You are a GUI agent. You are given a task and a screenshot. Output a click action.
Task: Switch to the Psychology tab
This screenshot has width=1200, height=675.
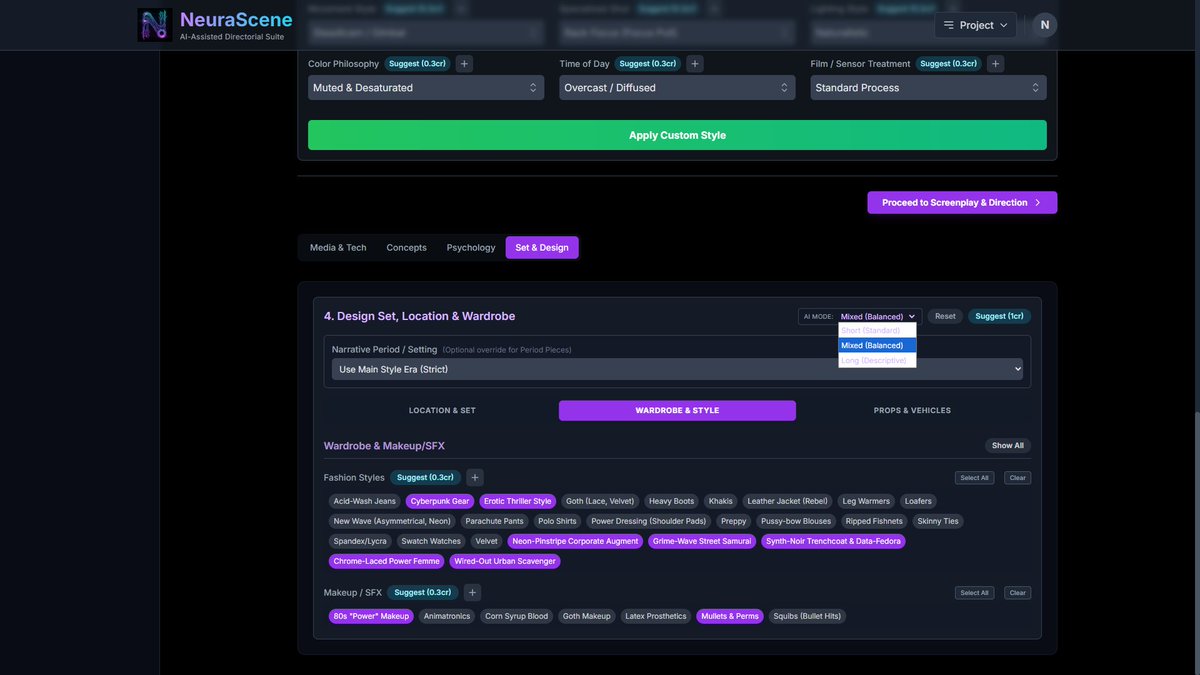[x=471, y=248]
